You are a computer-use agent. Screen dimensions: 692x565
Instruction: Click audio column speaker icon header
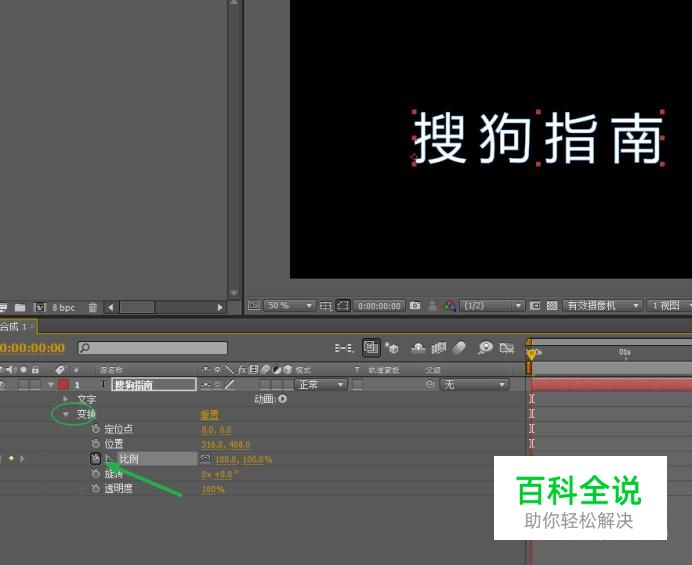click(x=11, y=369)
